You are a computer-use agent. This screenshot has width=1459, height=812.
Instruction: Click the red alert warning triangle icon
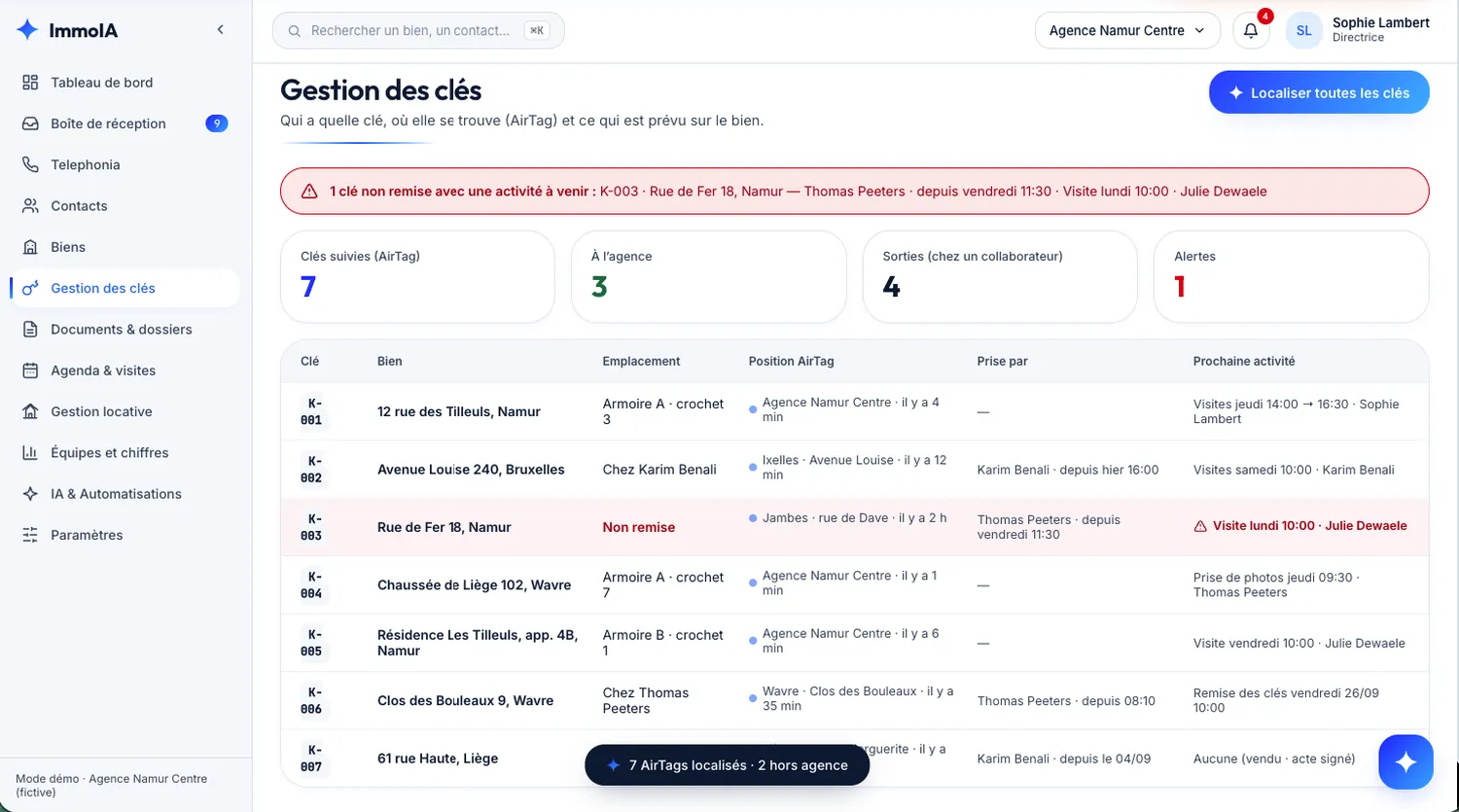click(x=309, y=192)
